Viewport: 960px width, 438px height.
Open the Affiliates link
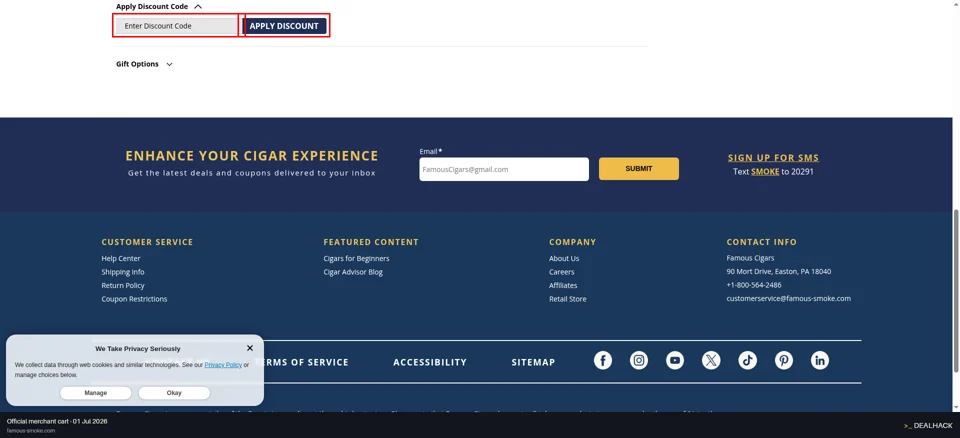pyautogui.click(x=563, y=285)
